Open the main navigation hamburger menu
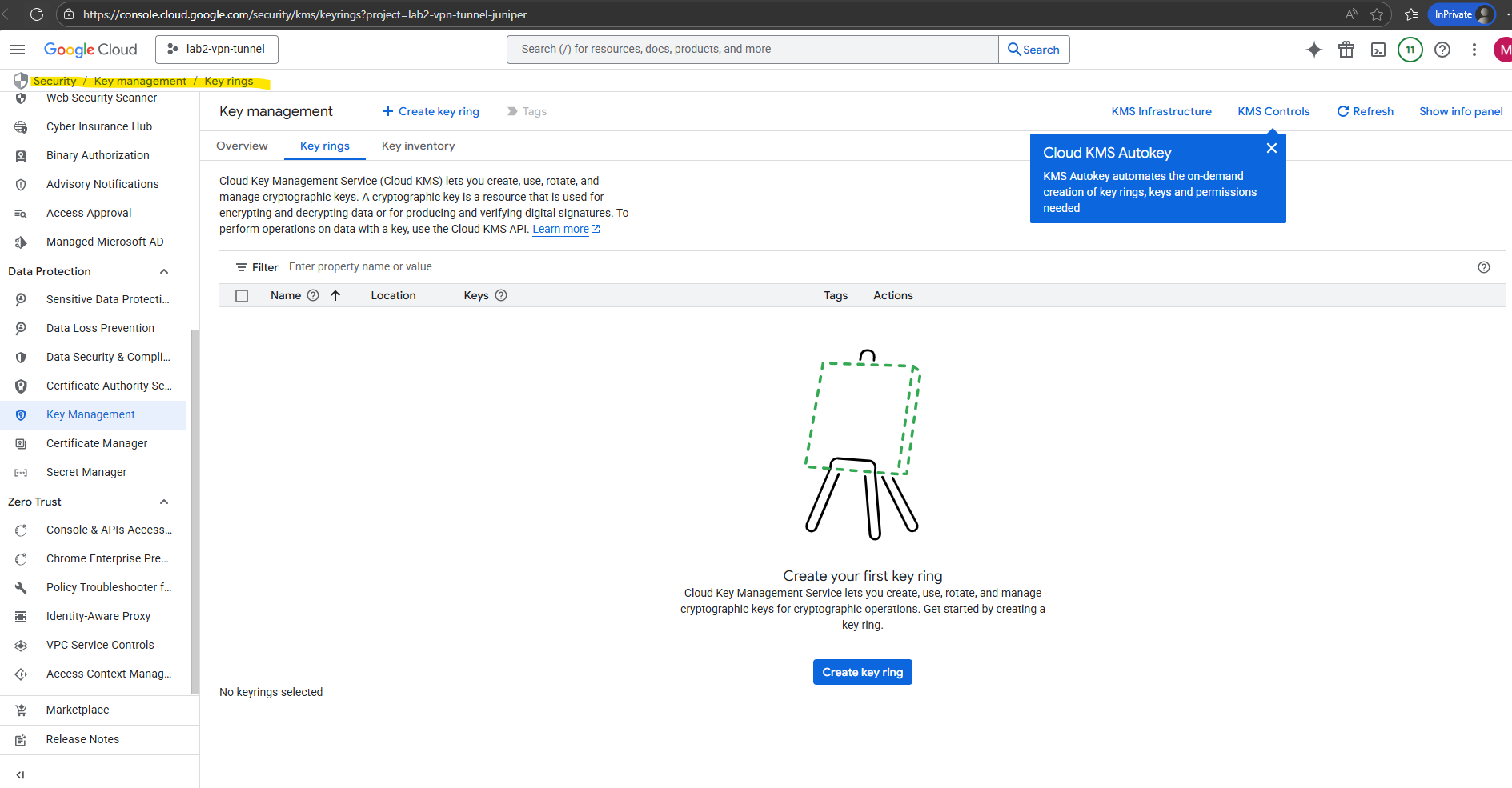 point(18,50)
